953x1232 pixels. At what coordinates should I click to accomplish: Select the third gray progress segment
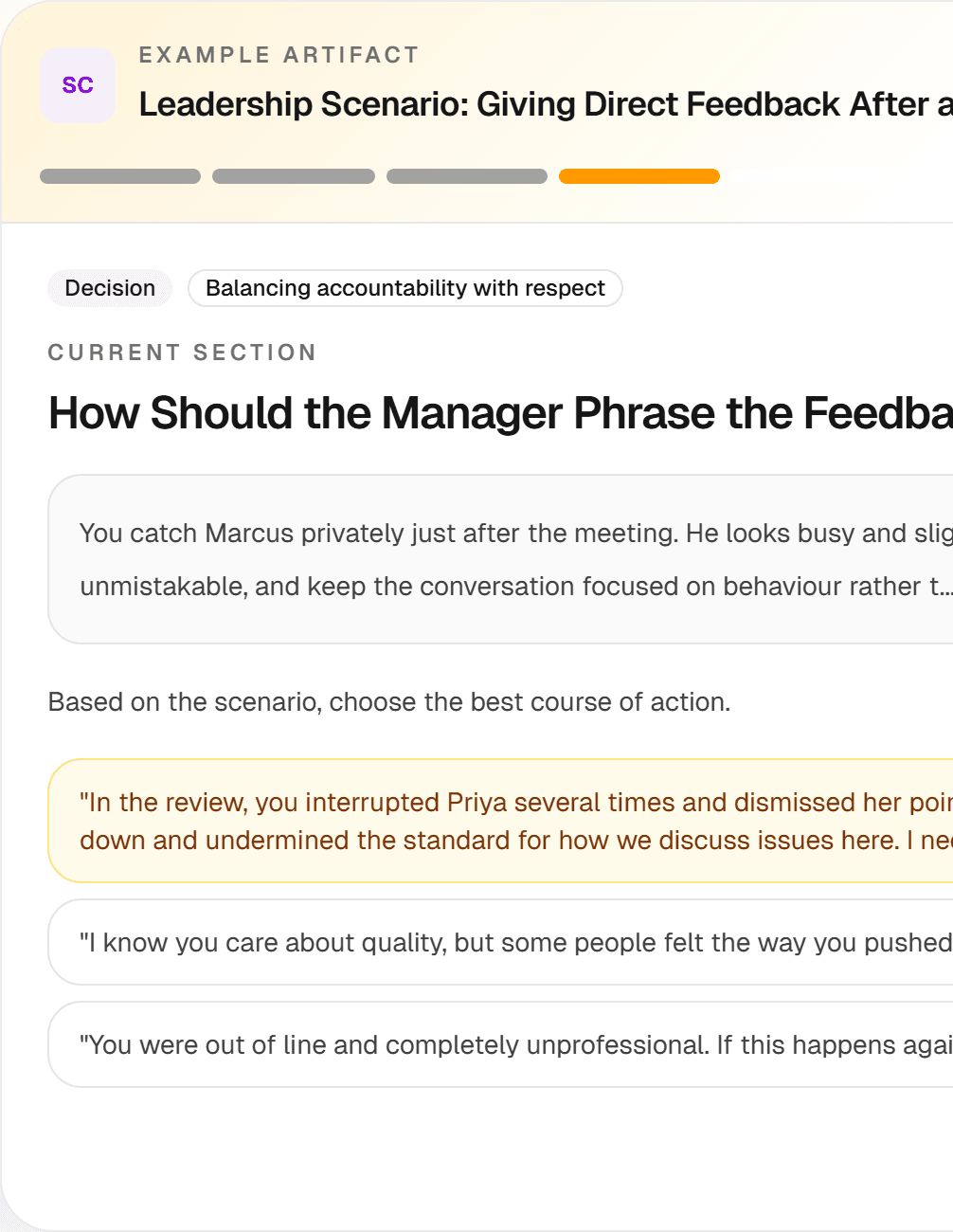click(467, 176)
